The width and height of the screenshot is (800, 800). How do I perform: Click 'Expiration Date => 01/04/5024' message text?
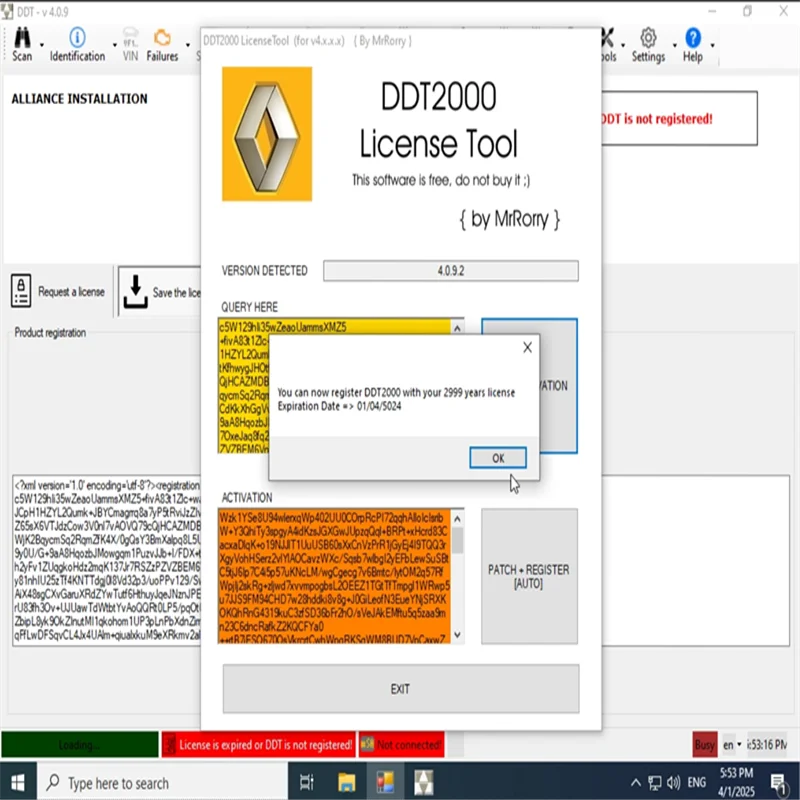pyautogui.click(x=339, y=406)
